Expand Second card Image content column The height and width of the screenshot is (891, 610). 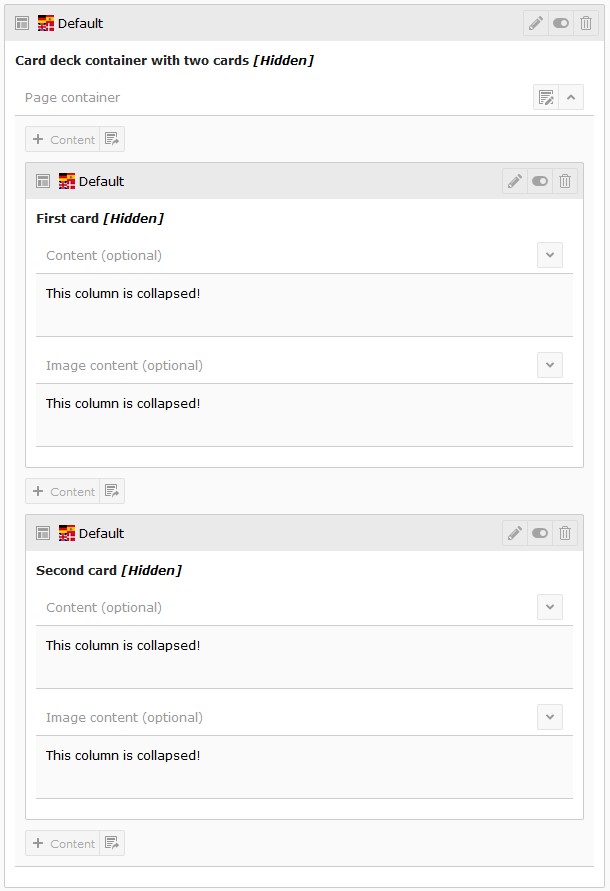coord(550,717)
